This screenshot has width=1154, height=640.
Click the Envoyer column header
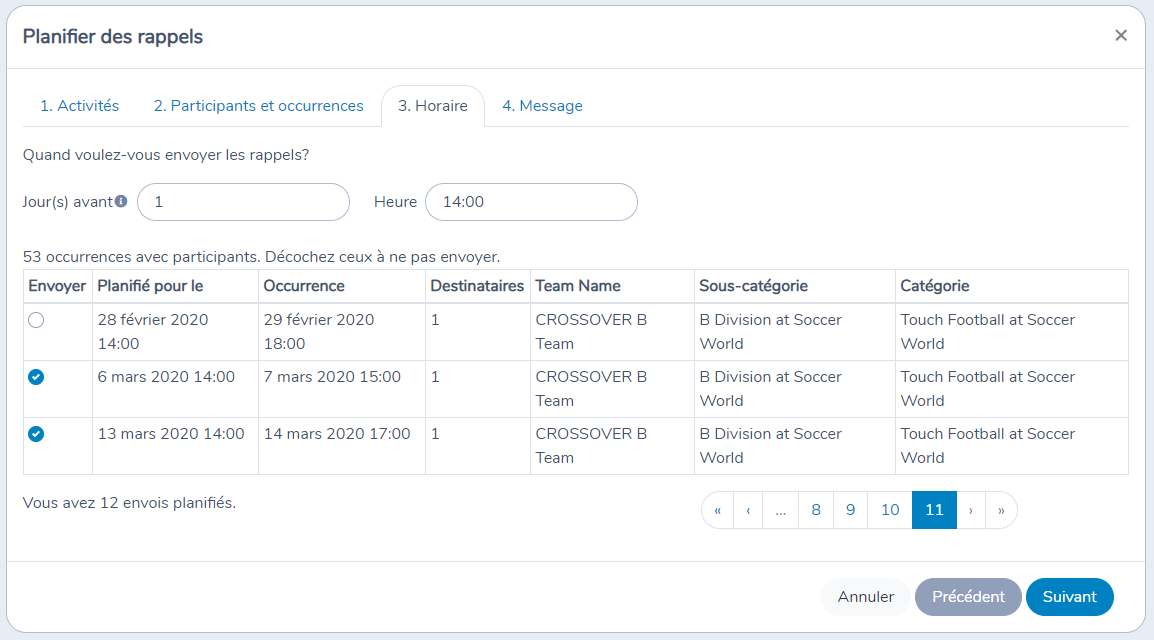point(57,286)
